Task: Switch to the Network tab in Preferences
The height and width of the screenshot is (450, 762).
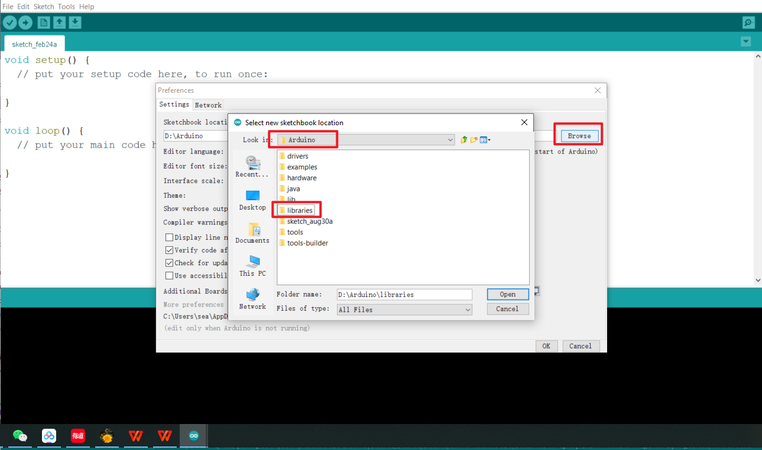Action: (x=208, y=105)
